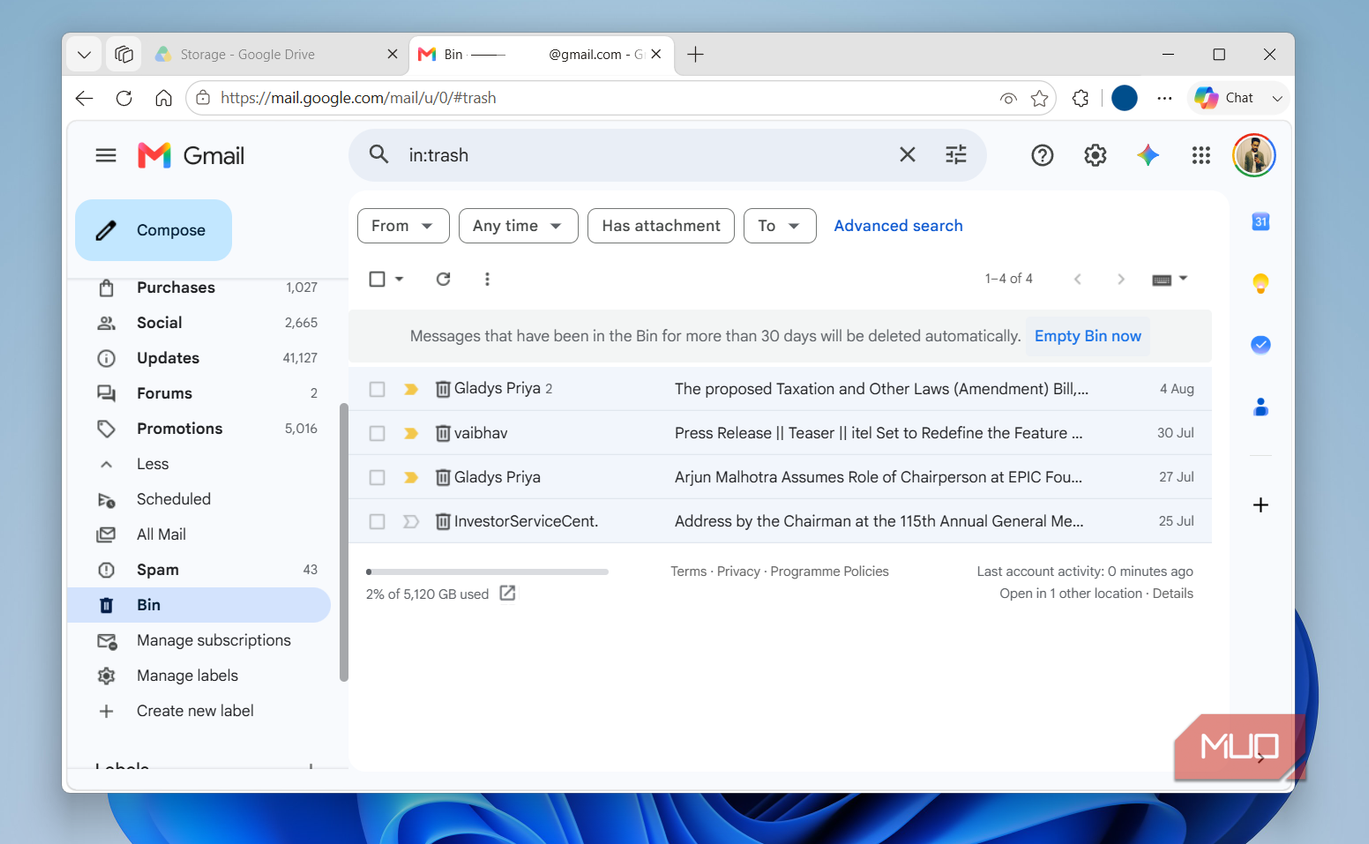
Task: Open the Bin folder in the sidebar
Action: [x=199, y=605]
